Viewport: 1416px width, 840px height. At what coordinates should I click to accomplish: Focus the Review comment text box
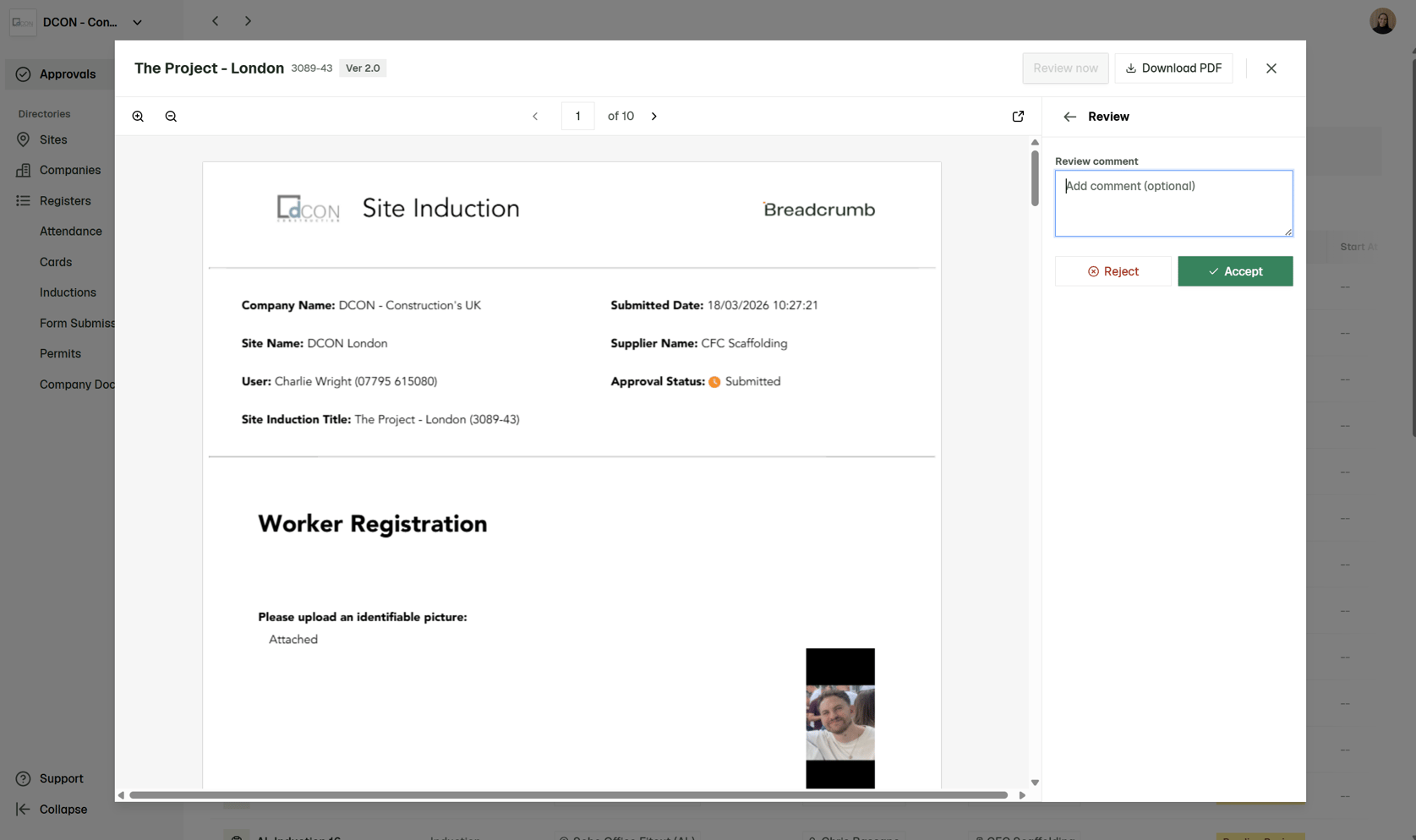point(1173,204)
